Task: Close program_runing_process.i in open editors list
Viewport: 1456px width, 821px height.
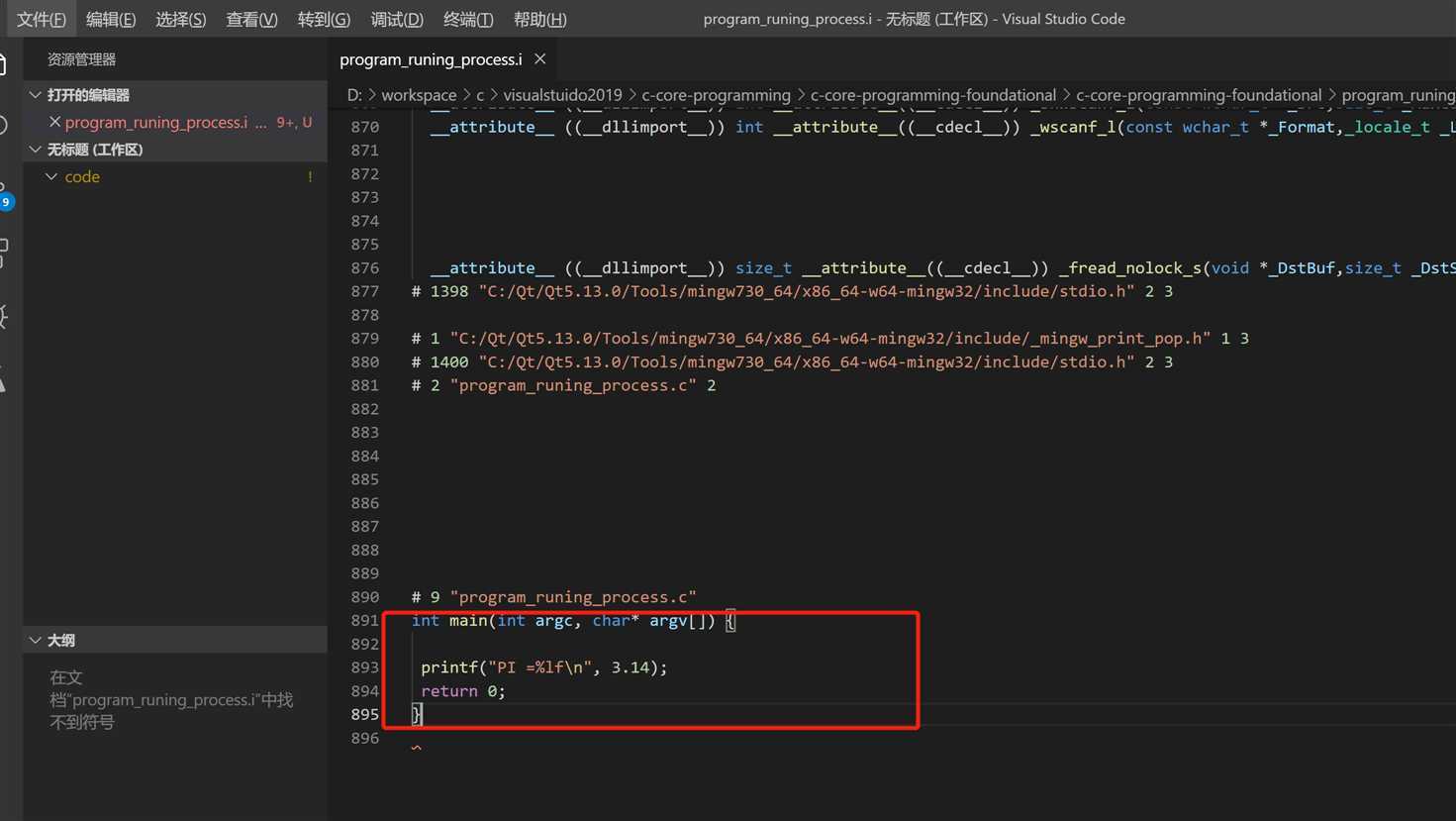Action: (54, 122)
